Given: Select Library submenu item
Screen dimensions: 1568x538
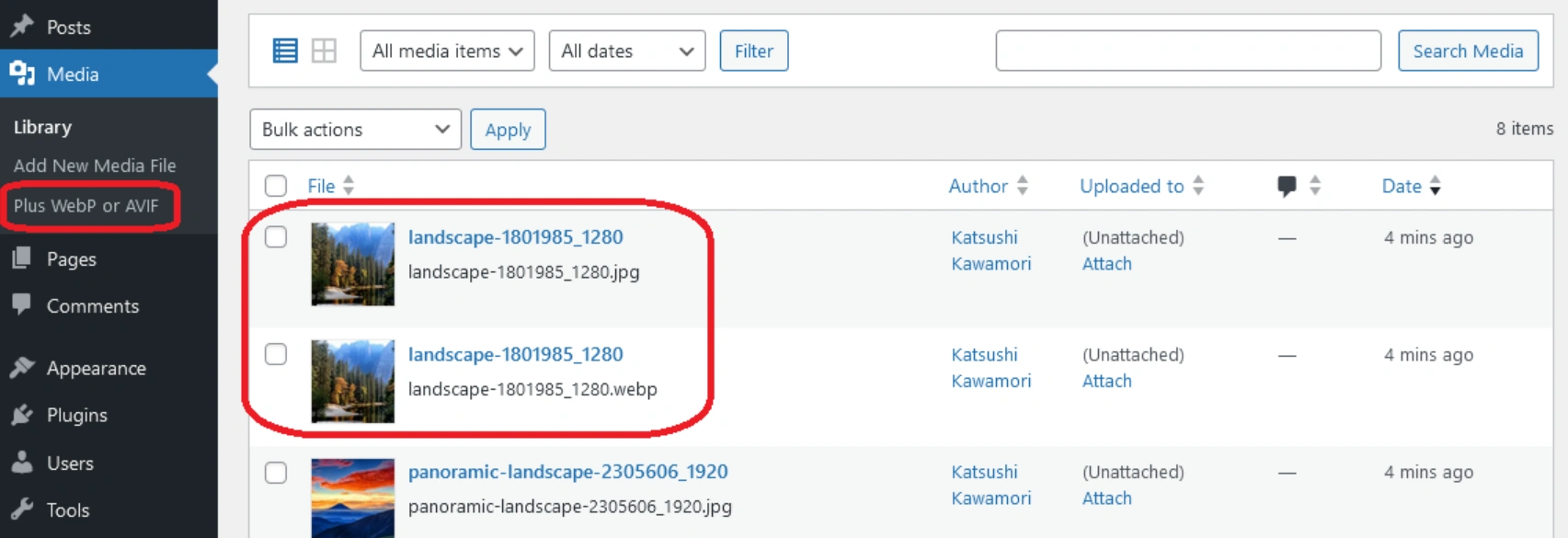Looking at the screenshot, I should [42, 127].
